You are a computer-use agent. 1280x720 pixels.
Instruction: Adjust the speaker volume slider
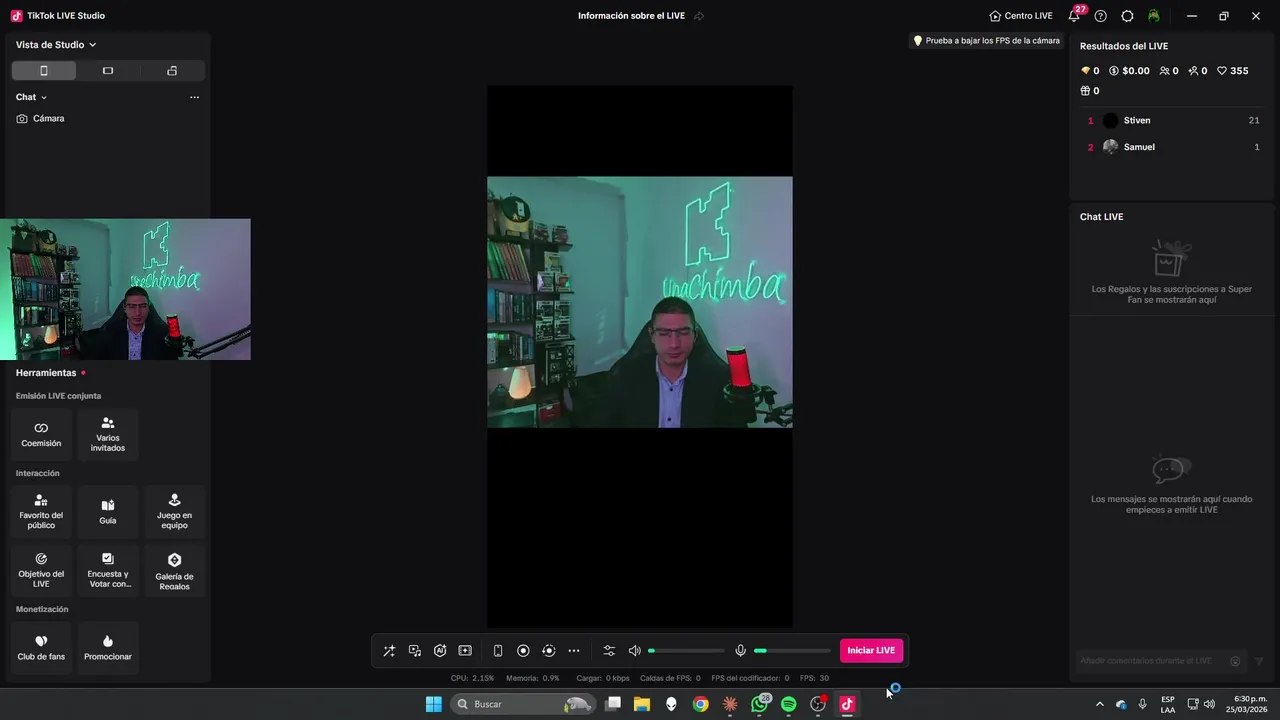(686, 651)
